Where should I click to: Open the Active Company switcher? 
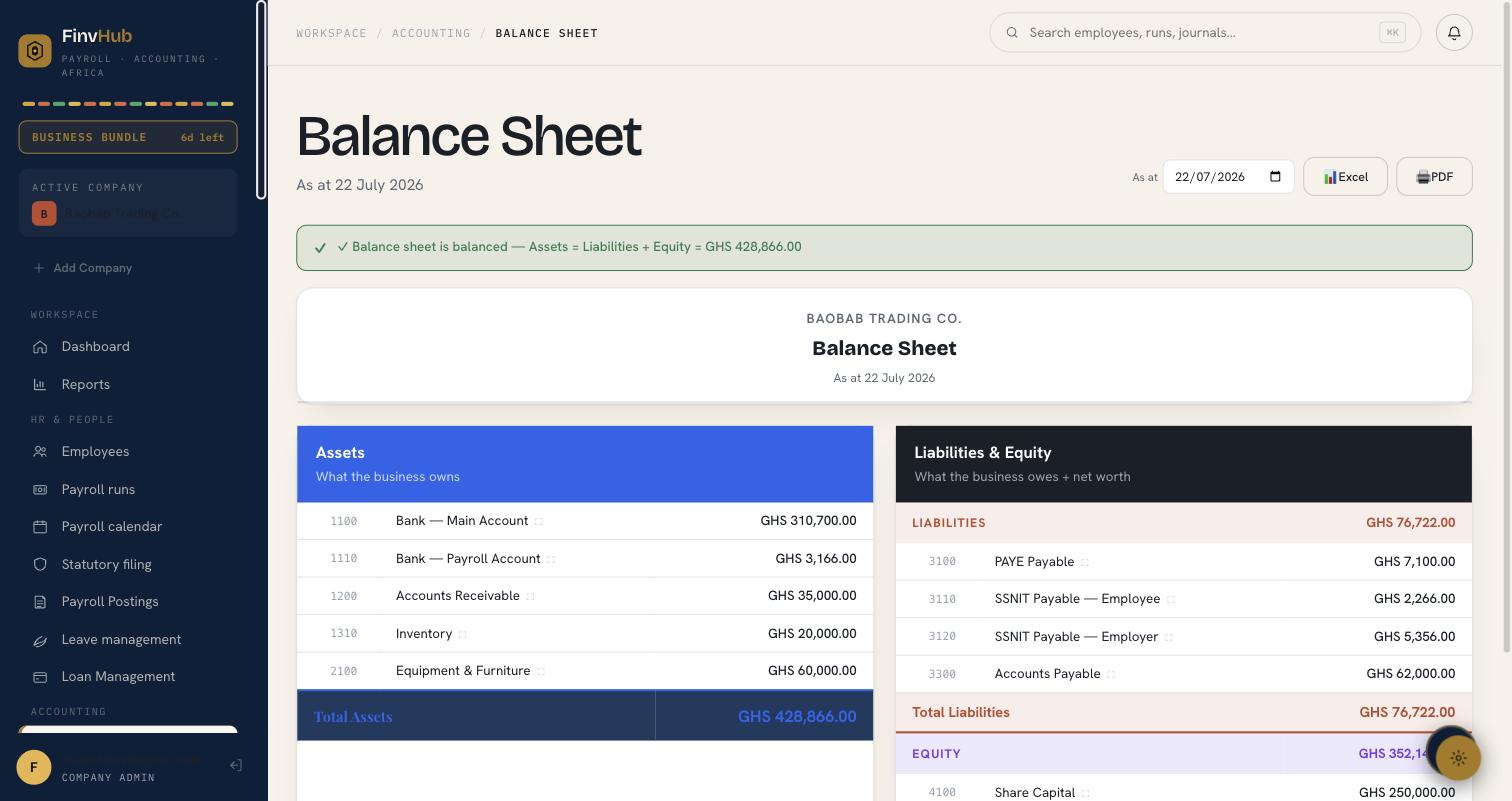point(128,203)
